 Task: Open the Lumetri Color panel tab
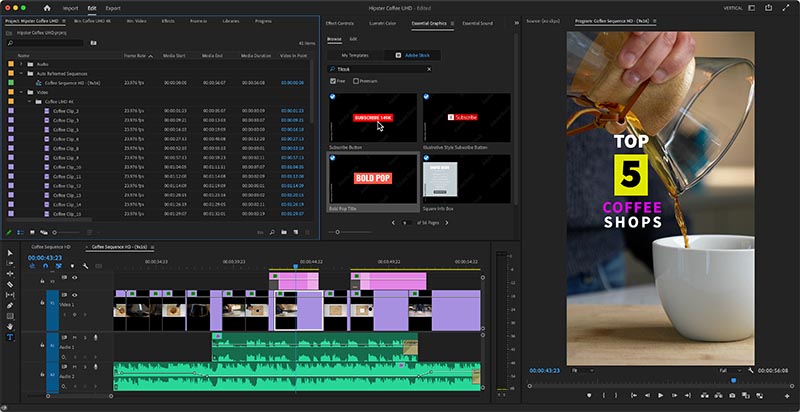point(383,23)
